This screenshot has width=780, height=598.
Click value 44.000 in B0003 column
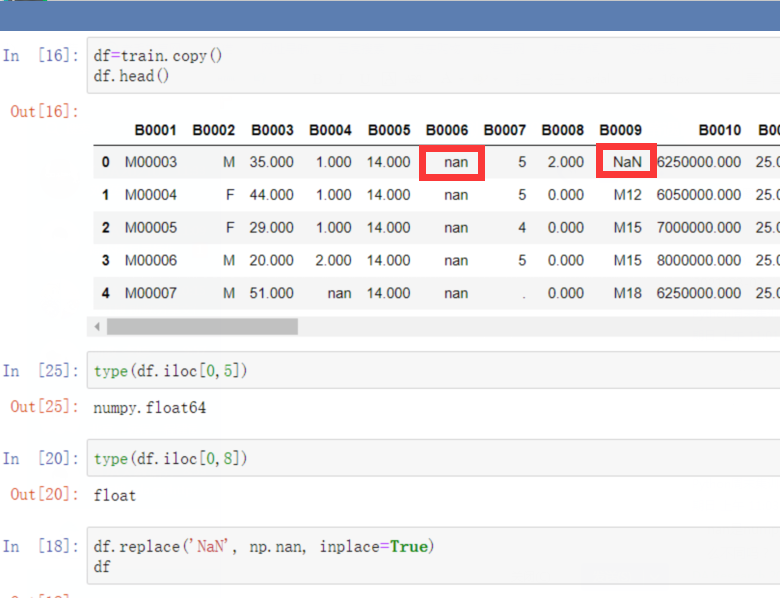pos(272,195)
